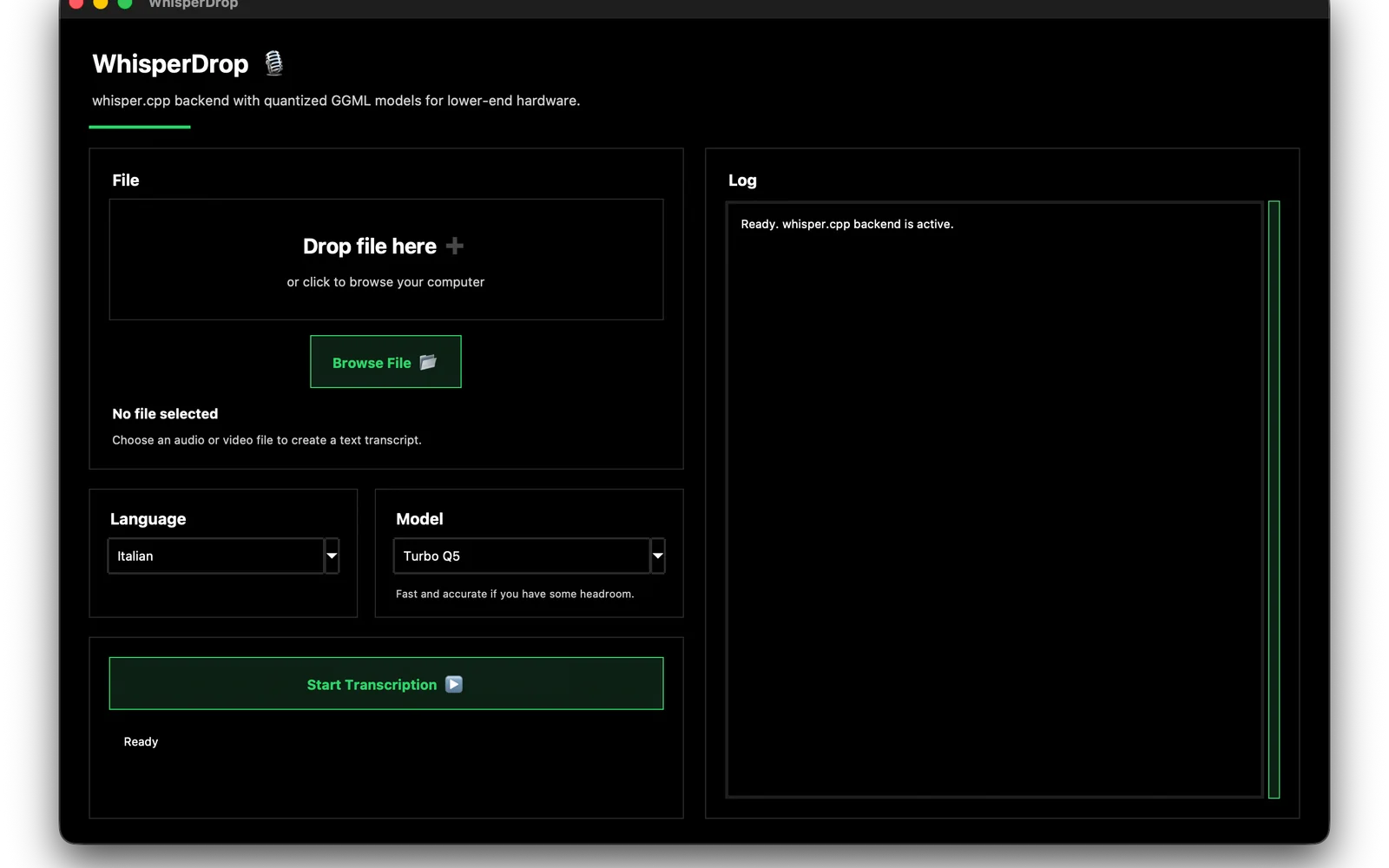
Task: Open the Language dropdown showing Italian
Action: (x=223, y=556)
